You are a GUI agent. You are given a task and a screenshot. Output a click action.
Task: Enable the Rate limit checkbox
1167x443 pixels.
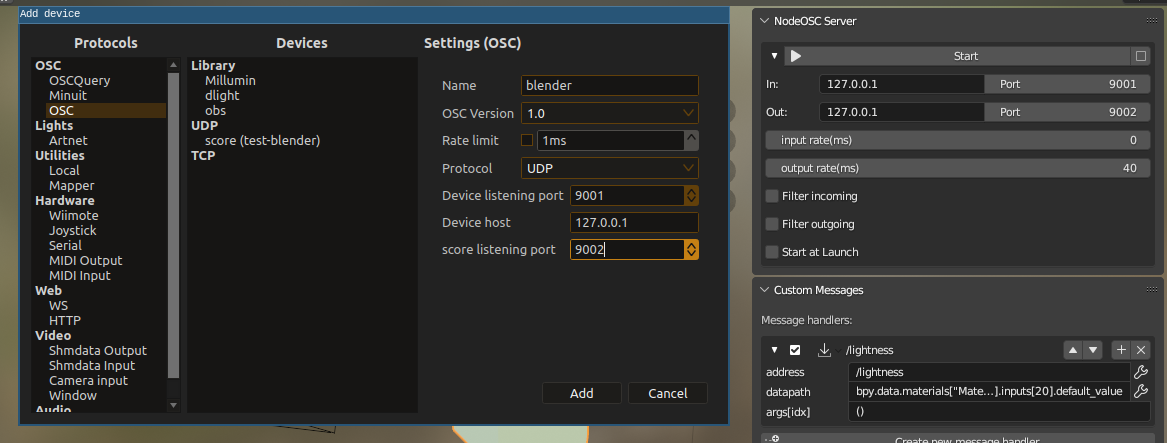coord(527,140)
